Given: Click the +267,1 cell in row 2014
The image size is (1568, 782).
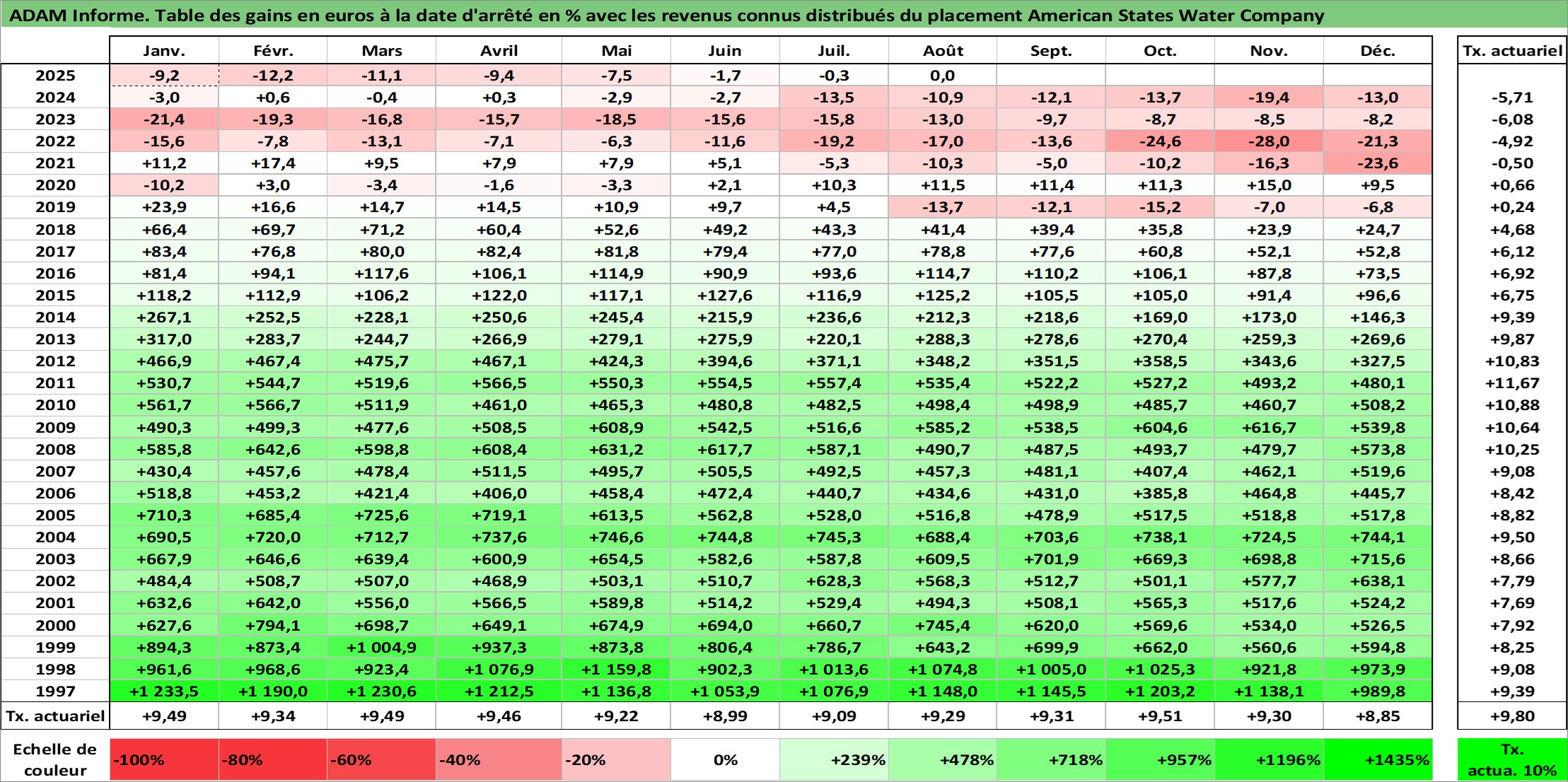Looking at the screenshot, I should point(164,317).
